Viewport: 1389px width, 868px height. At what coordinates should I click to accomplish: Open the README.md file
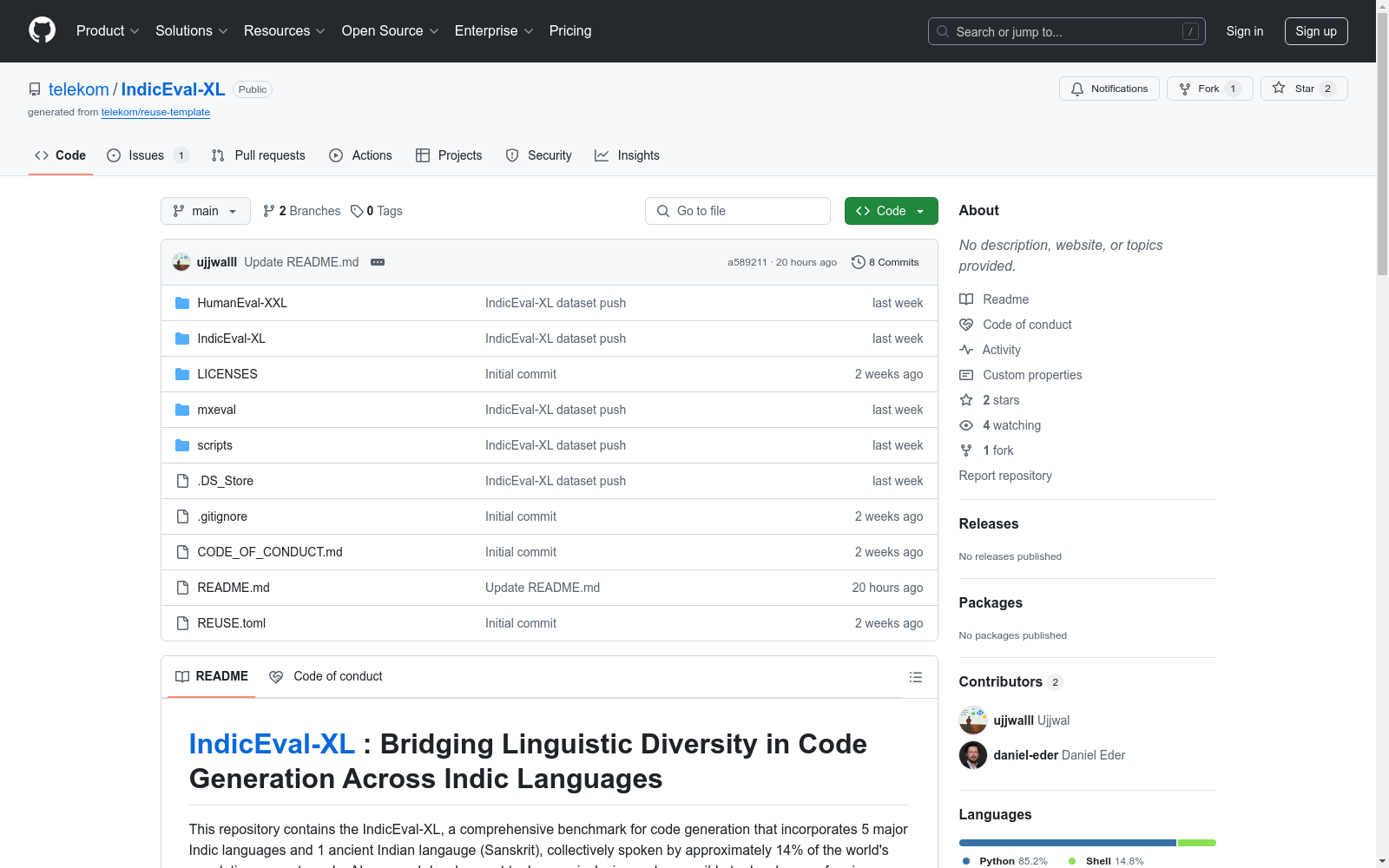[234, 588]
